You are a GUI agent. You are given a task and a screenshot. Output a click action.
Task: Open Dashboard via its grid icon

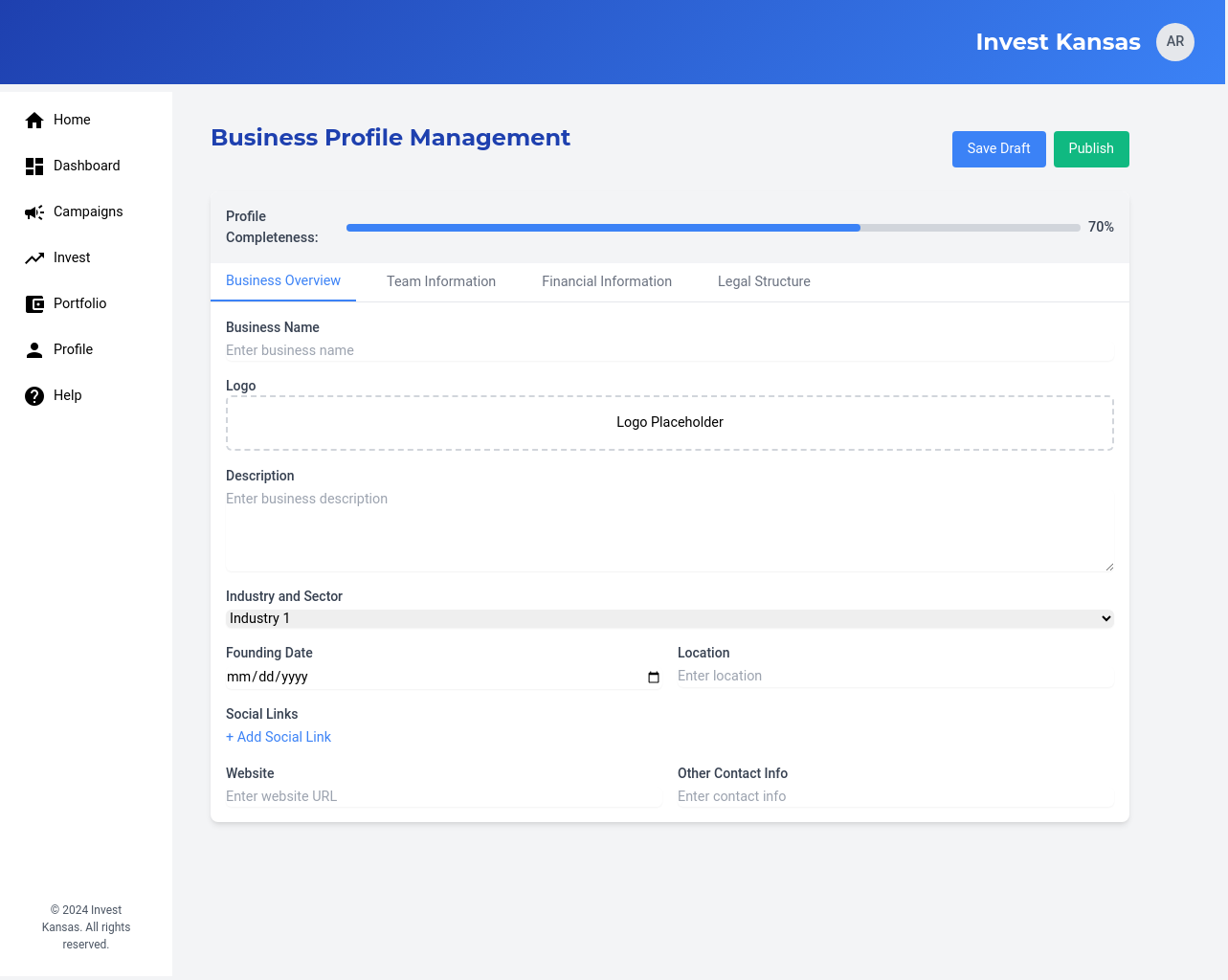point(34,167)
